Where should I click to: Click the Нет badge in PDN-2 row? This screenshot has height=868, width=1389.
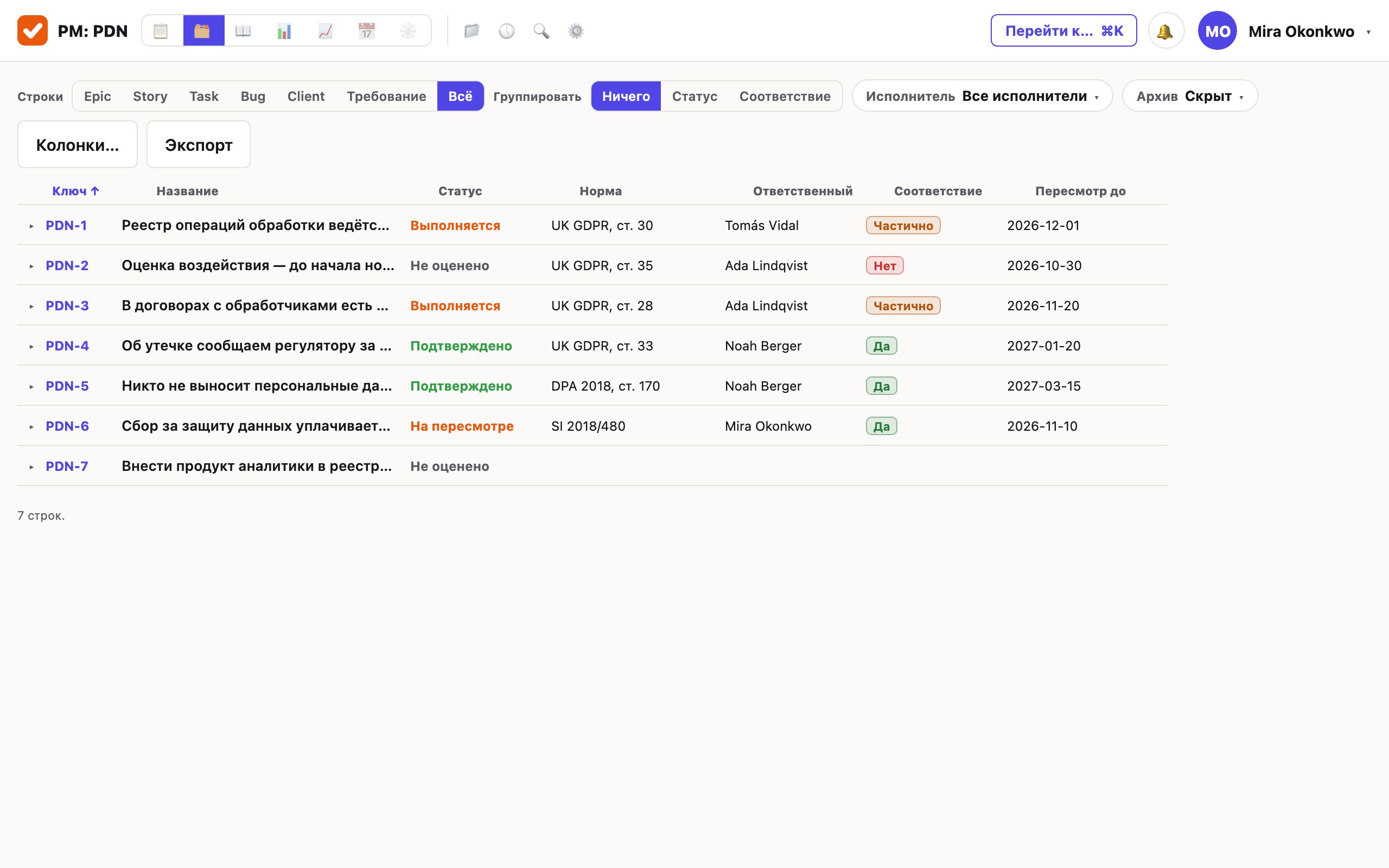pyautogui.click(x=884, y=265)
